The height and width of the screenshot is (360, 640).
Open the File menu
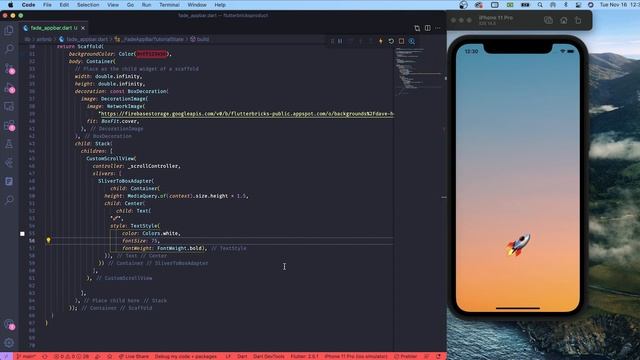point(47,5)
